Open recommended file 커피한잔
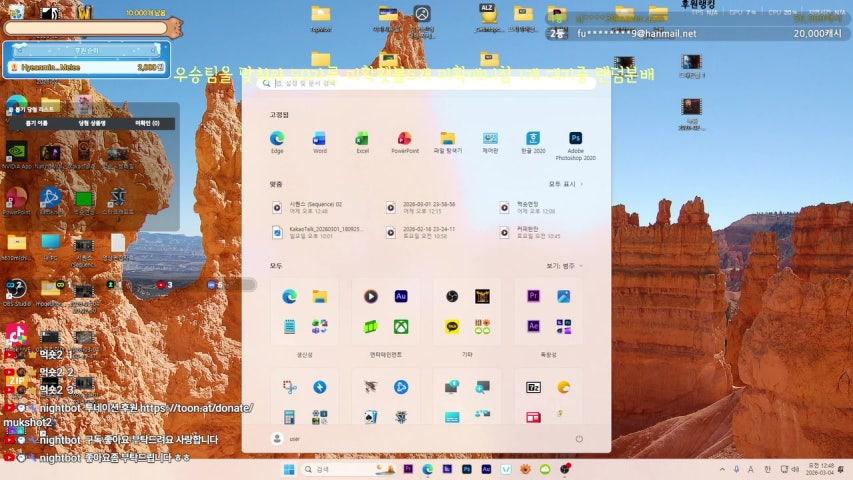Viewport: 853px width, 480px height. [529, 232]
